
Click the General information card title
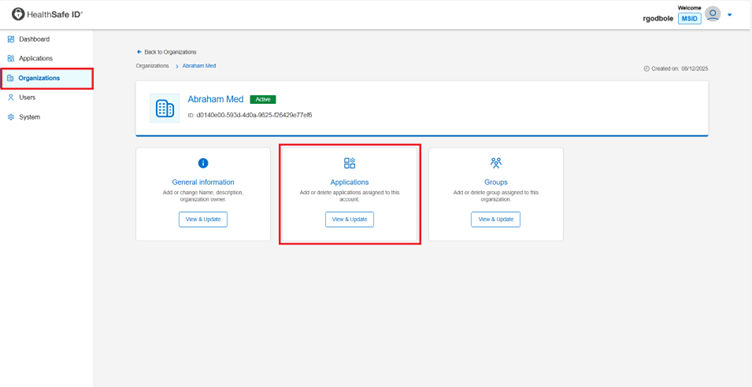pos(203,182)
